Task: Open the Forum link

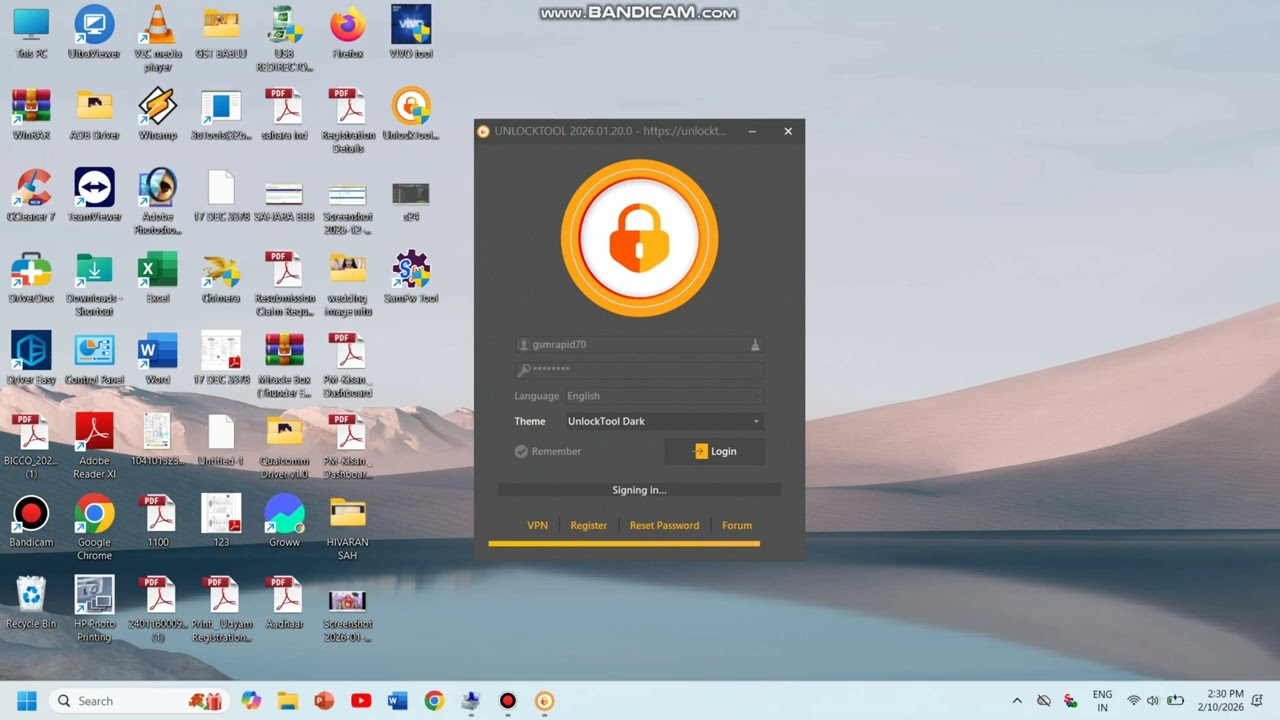Action: pyautogui.click(x=737, y=525)
